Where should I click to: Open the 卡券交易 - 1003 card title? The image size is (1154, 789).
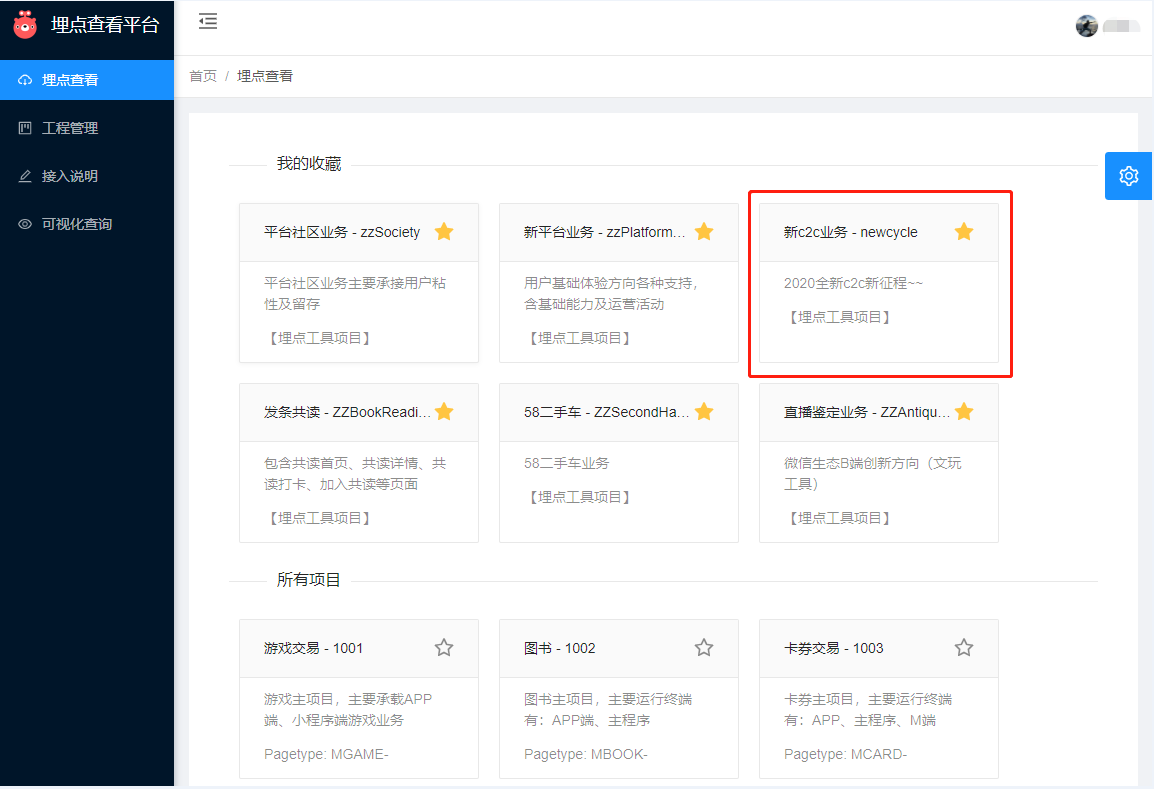point(834,648)
